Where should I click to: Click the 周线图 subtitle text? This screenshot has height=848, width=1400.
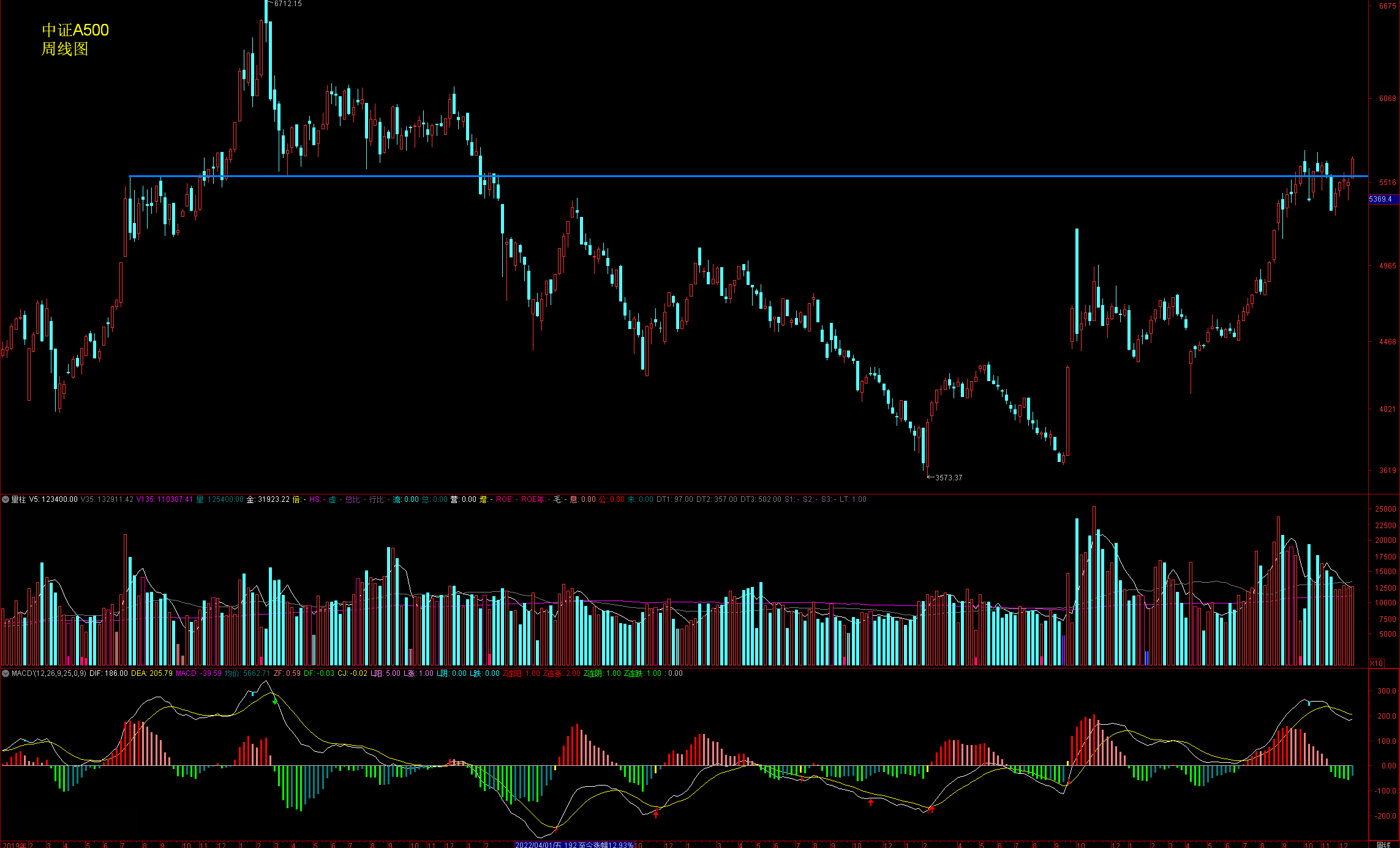[x=65, y=49]
